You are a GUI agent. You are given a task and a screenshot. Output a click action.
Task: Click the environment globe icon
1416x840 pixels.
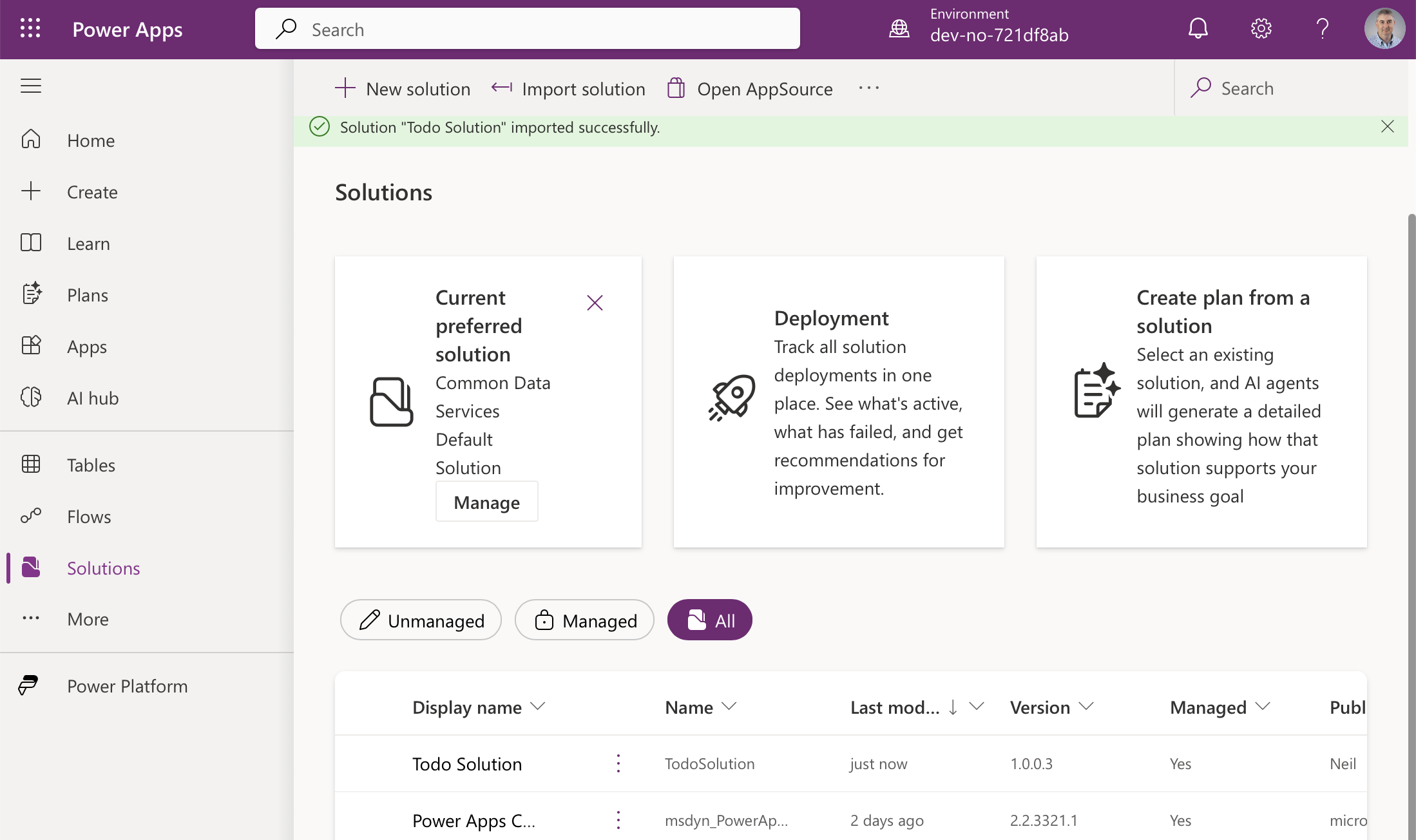tap(899, 28)
